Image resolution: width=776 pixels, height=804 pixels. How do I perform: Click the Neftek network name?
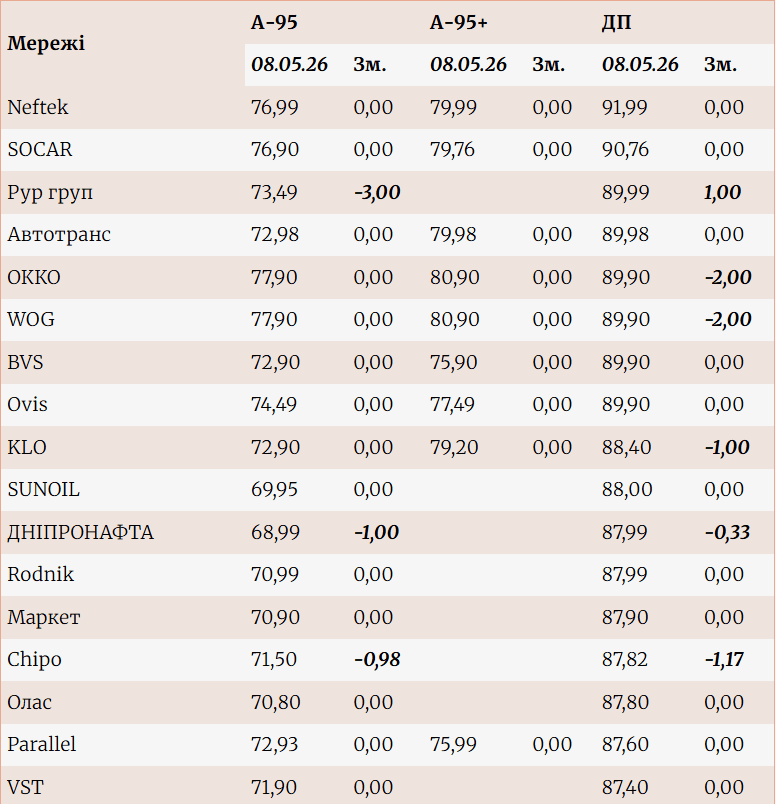(37, 107)
